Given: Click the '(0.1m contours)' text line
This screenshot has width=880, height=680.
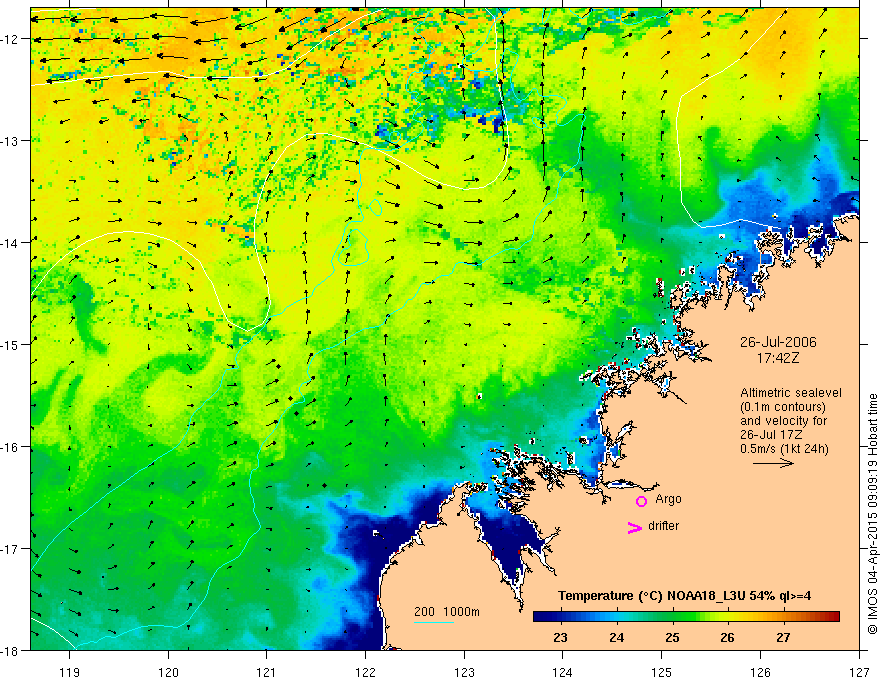Looking at the screenshot, I should click(782, 407).
